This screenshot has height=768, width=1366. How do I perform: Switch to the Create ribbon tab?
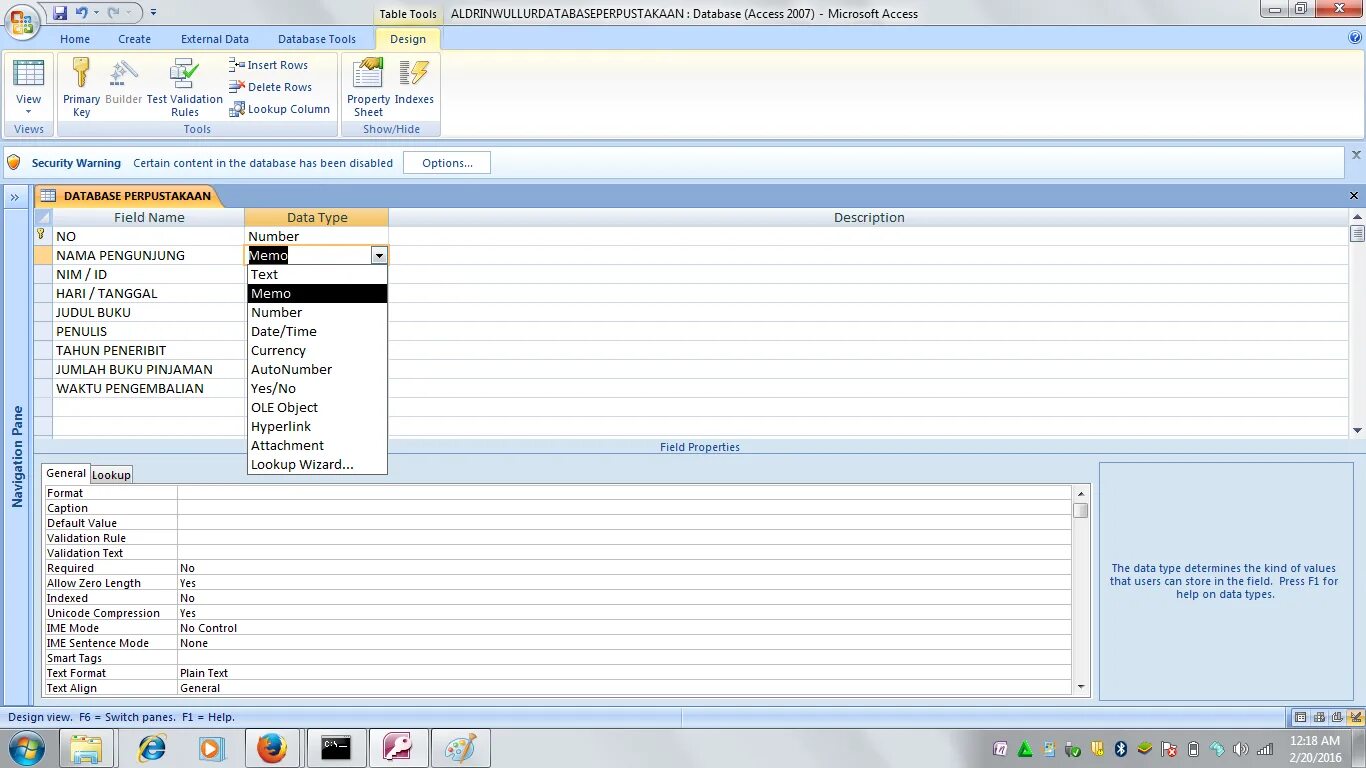click(134, 39)
